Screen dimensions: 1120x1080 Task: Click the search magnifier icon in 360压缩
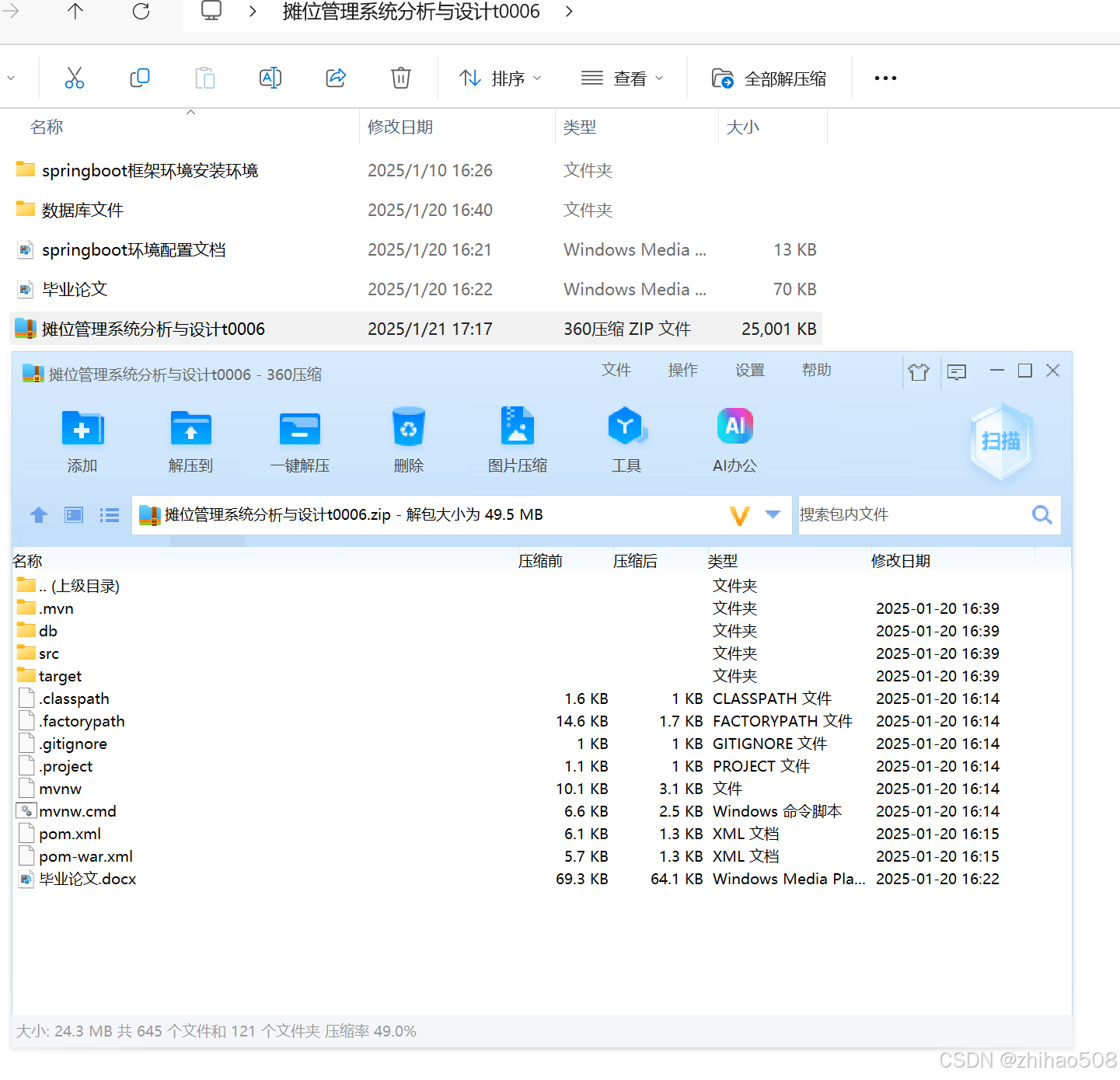pos(1042,514)
